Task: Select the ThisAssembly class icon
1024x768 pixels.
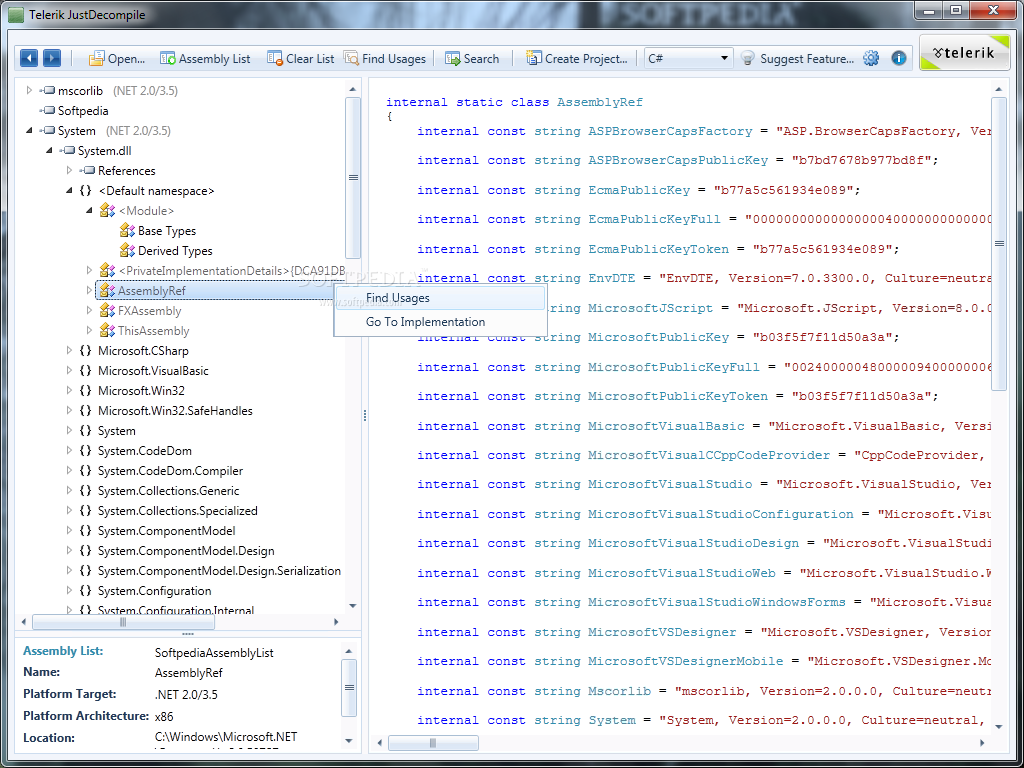Action: (107, 331)
